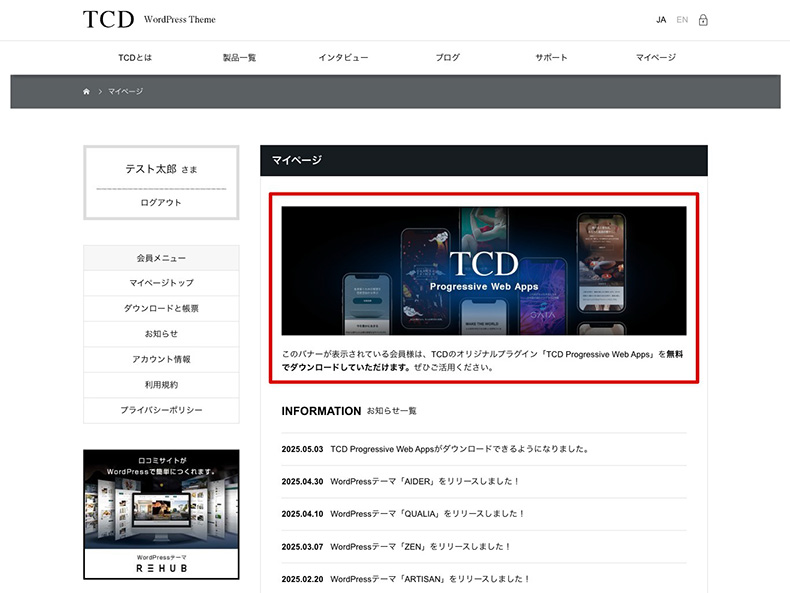The height and width of the screenshot is (593, 790).
Task: Click the WordPress Theme tagline text
Action: coord(180,20)
